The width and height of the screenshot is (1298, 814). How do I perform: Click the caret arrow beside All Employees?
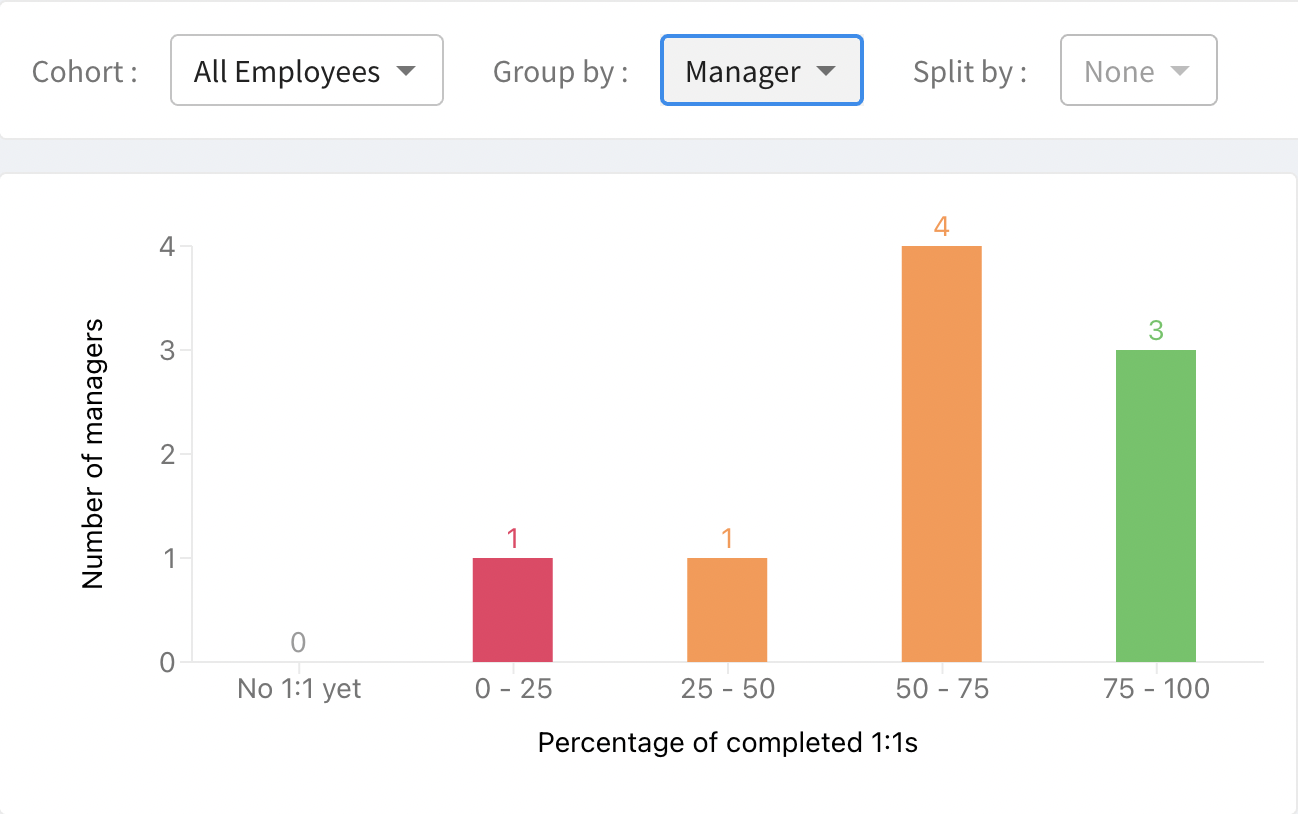point(405,72)
